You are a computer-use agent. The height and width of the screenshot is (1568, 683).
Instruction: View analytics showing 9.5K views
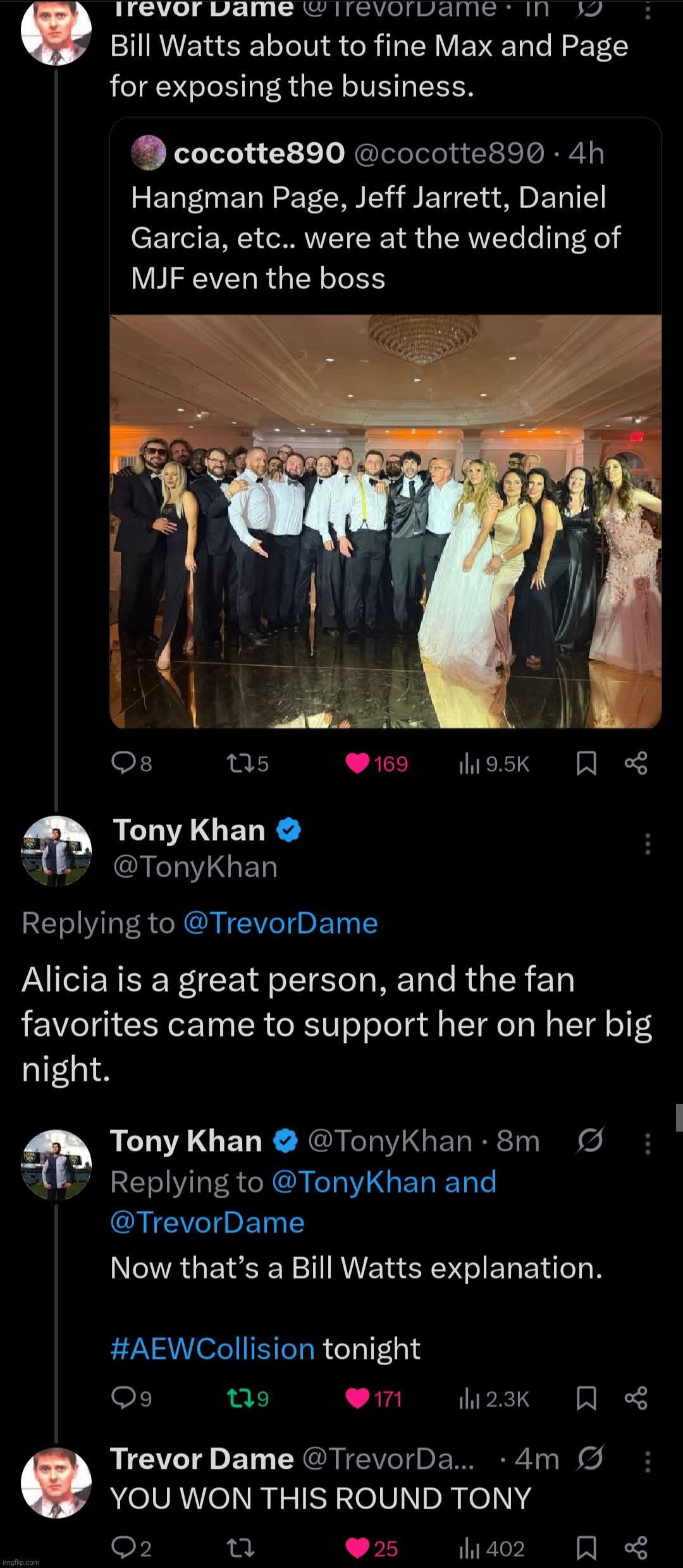493,764
